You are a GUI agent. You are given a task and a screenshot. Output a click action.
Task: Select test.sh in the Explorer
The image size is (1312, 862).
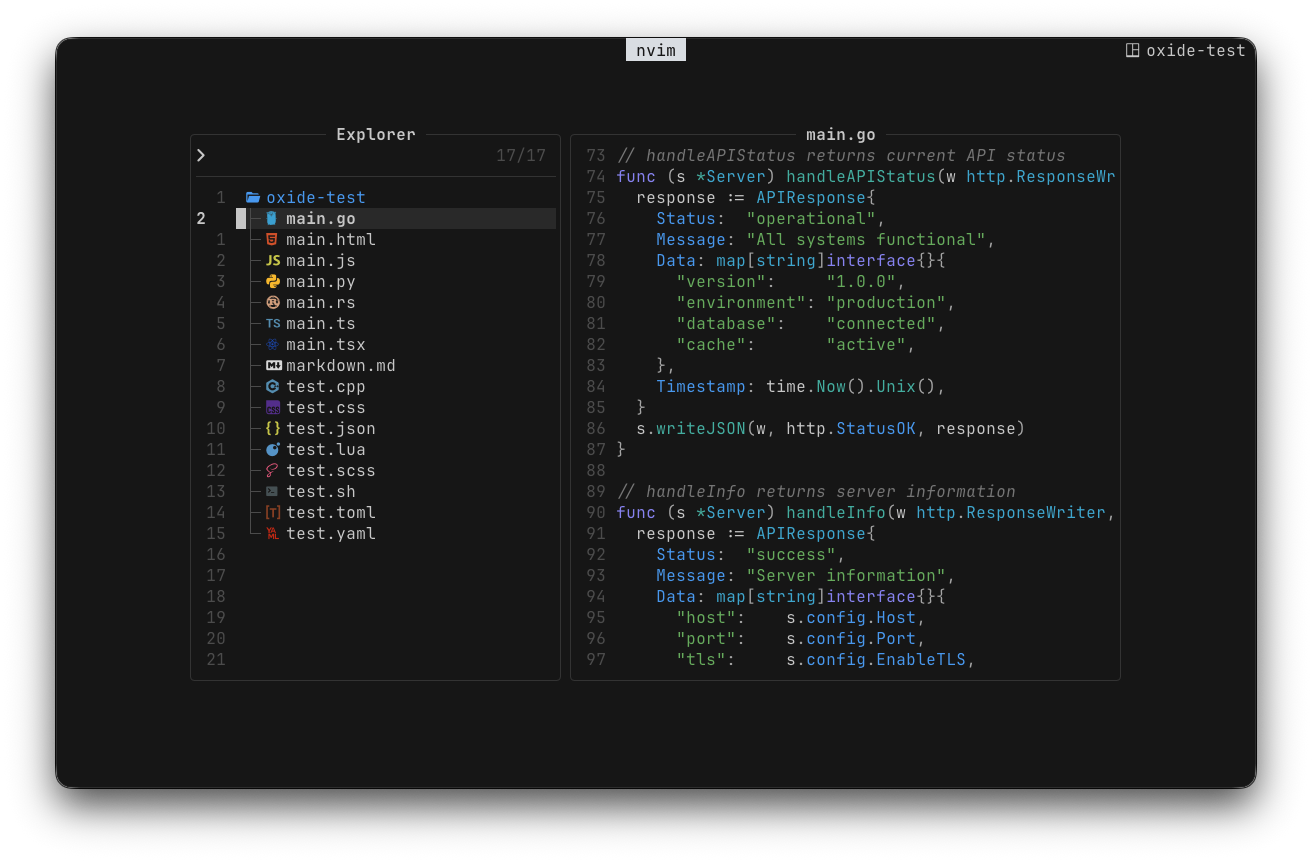321,491
